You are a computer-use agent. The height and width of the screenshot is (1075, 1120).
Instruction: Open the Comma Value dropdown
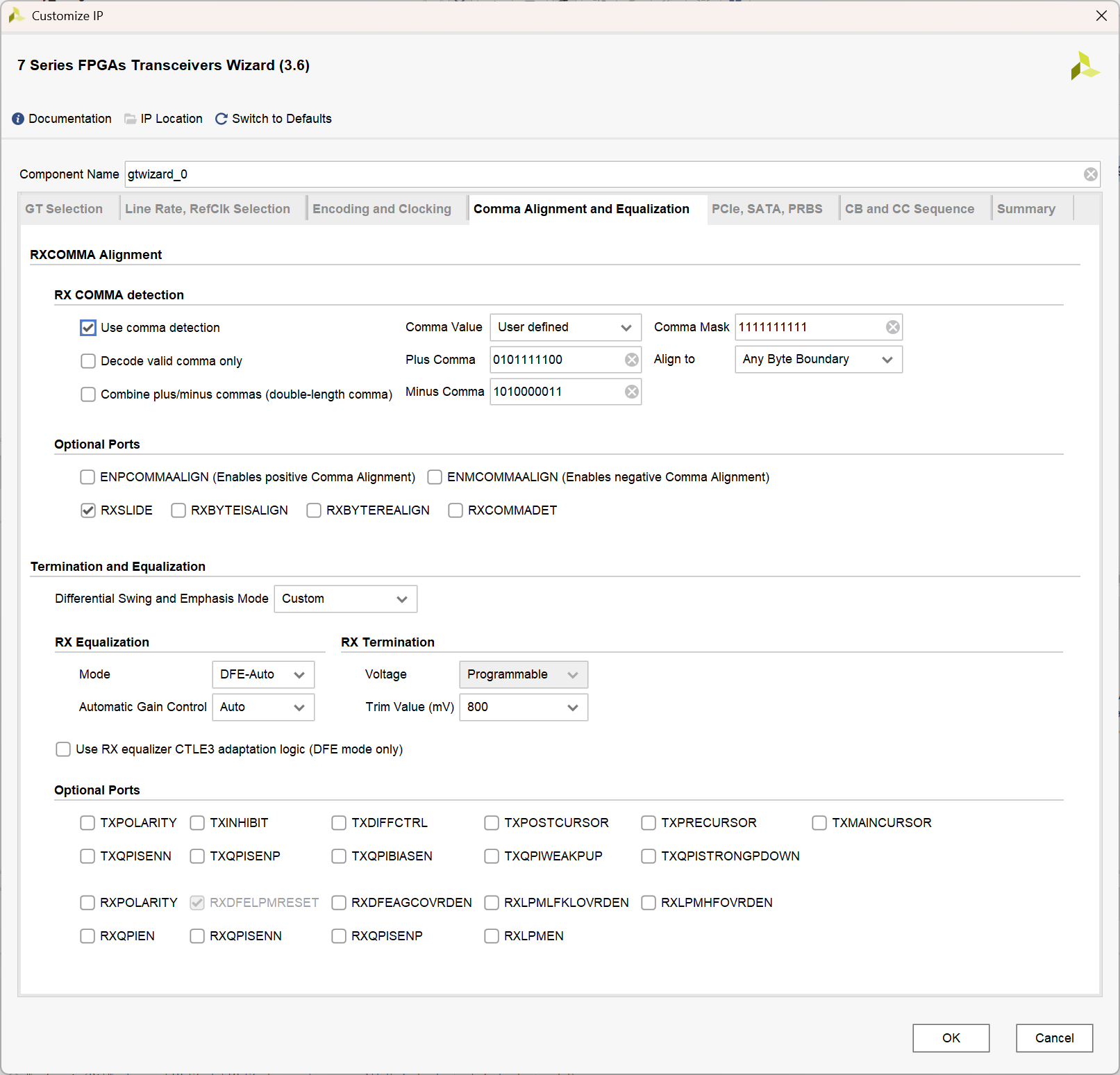(x=565, y=327)
